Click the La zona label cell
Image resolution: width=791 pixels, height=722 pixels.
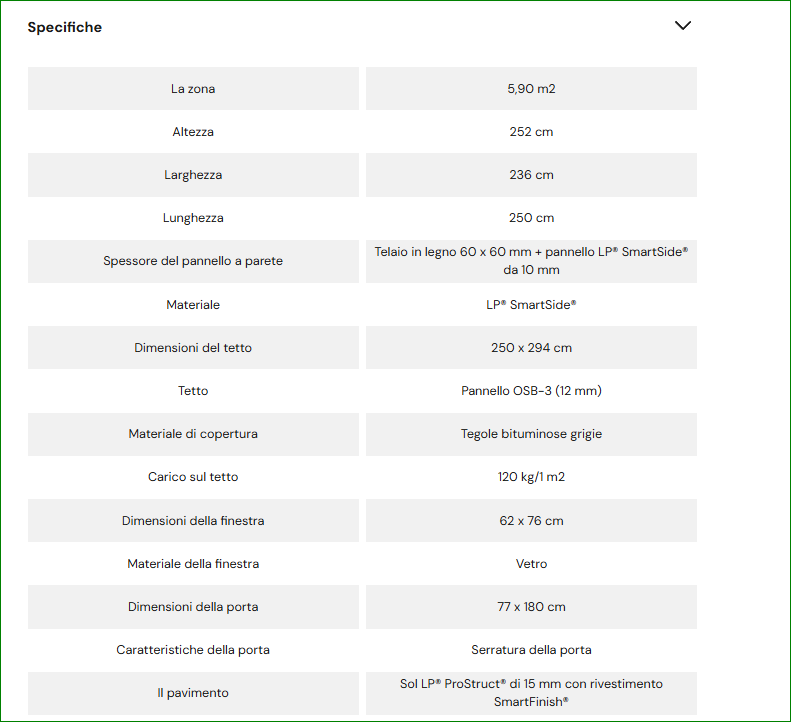[193, 89]
